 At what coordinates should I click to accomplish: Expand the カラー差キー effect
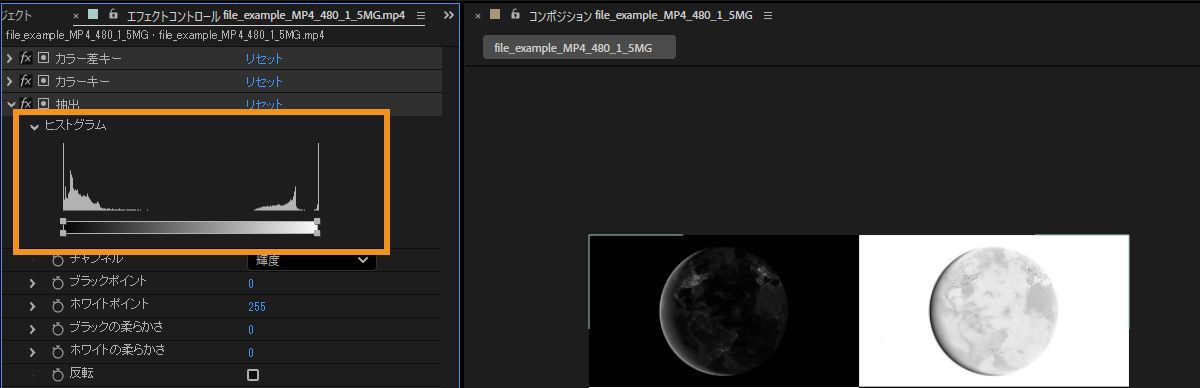9,59
